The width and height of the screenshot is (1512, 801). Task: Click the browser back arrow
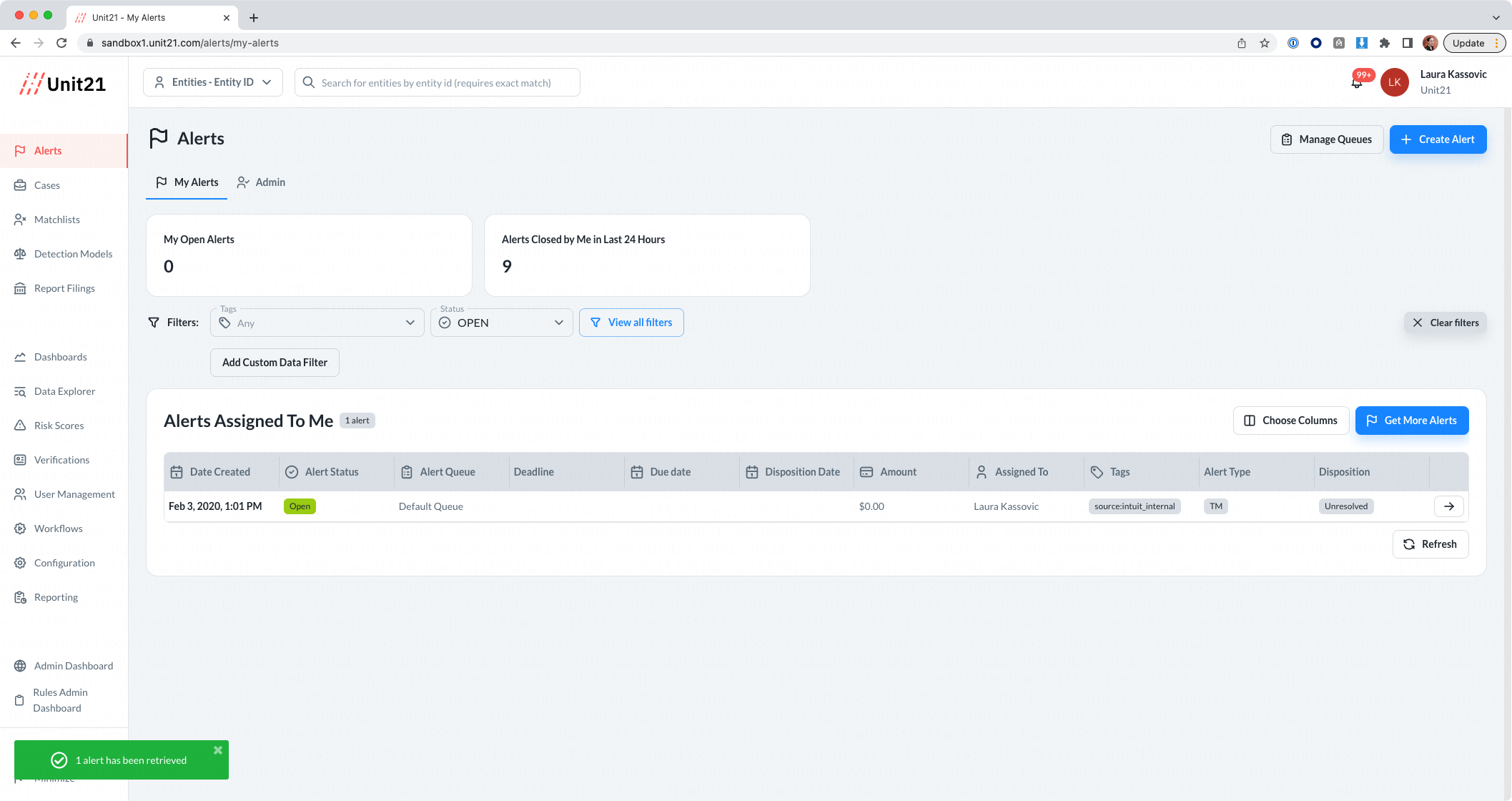point(16,43)
